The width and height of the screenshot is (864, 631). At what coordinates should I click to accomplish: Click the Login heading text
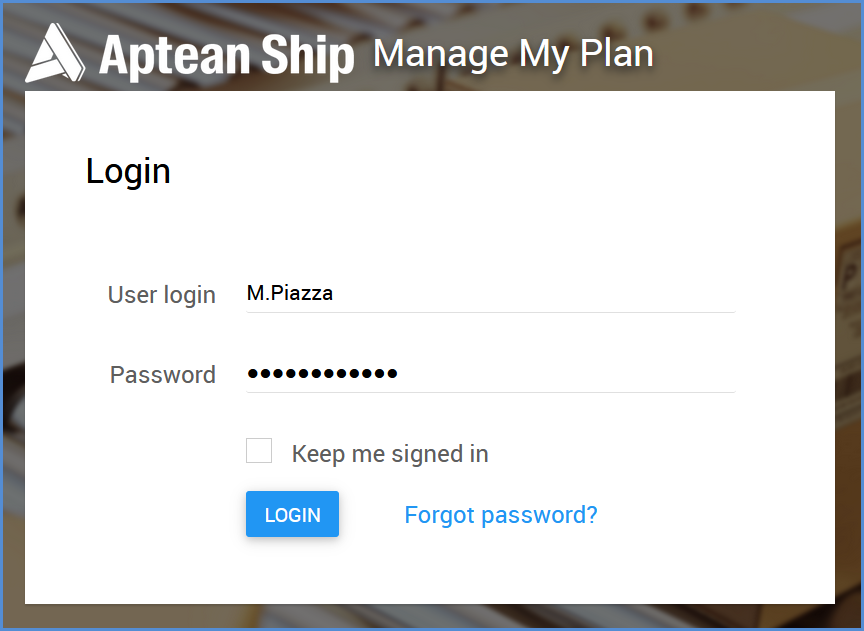[128, 171]
